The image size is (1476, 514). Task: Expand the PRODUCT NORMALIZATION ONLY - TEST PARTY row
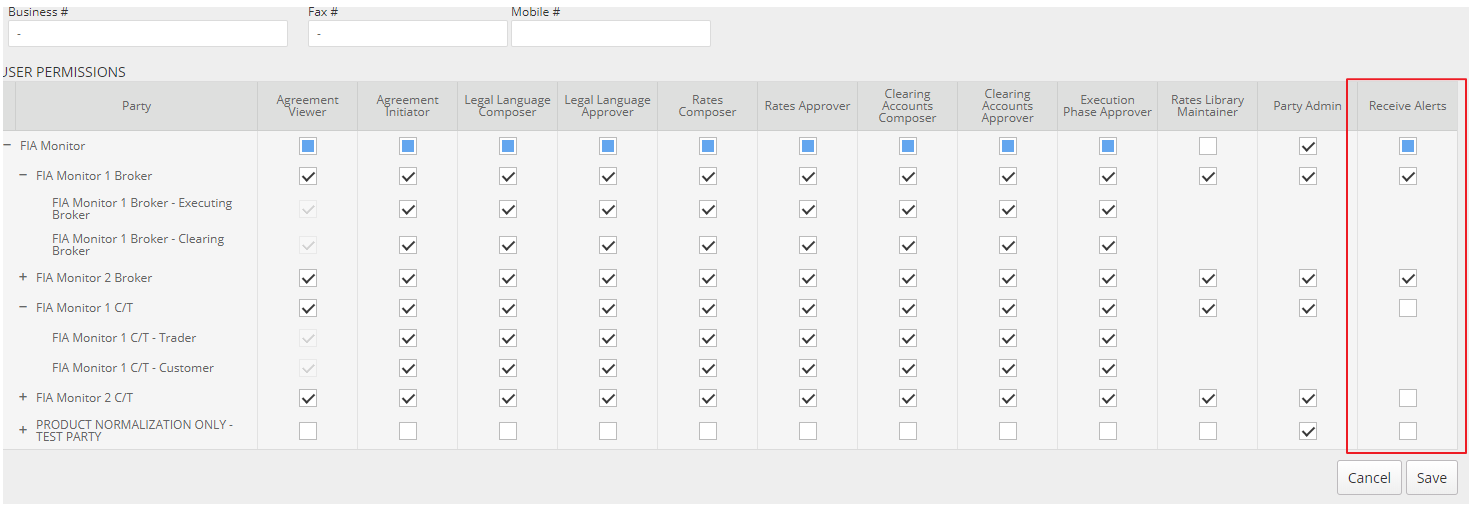tap(23, 430)
